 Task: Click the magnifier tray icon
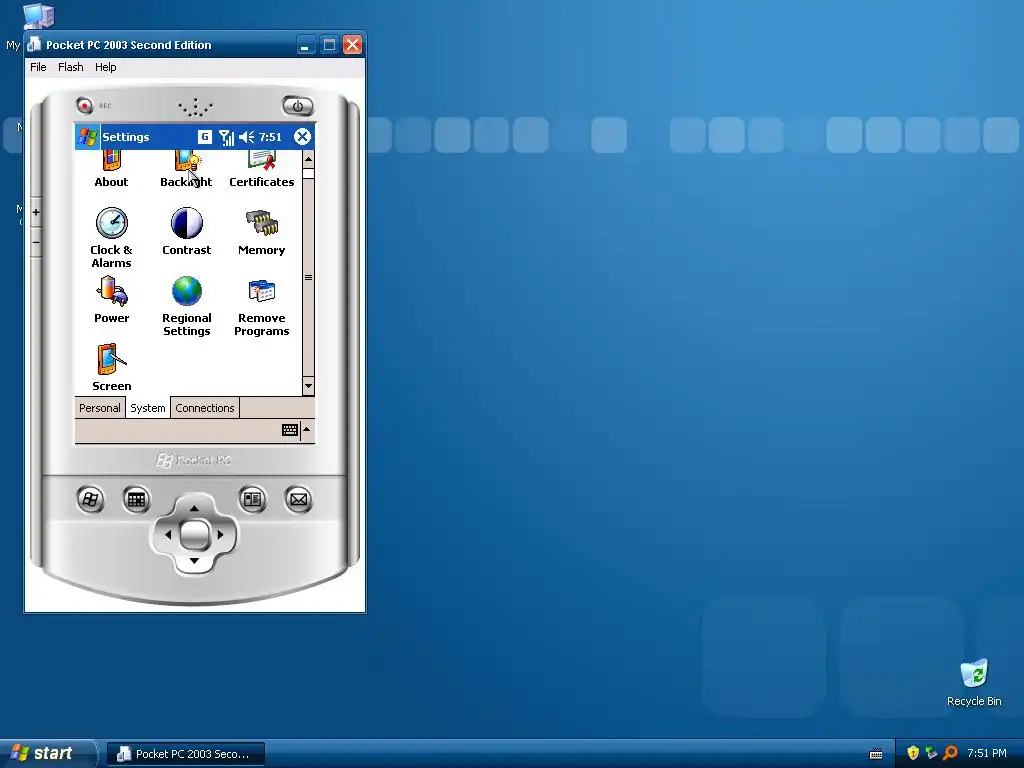(x=950, y=753)
